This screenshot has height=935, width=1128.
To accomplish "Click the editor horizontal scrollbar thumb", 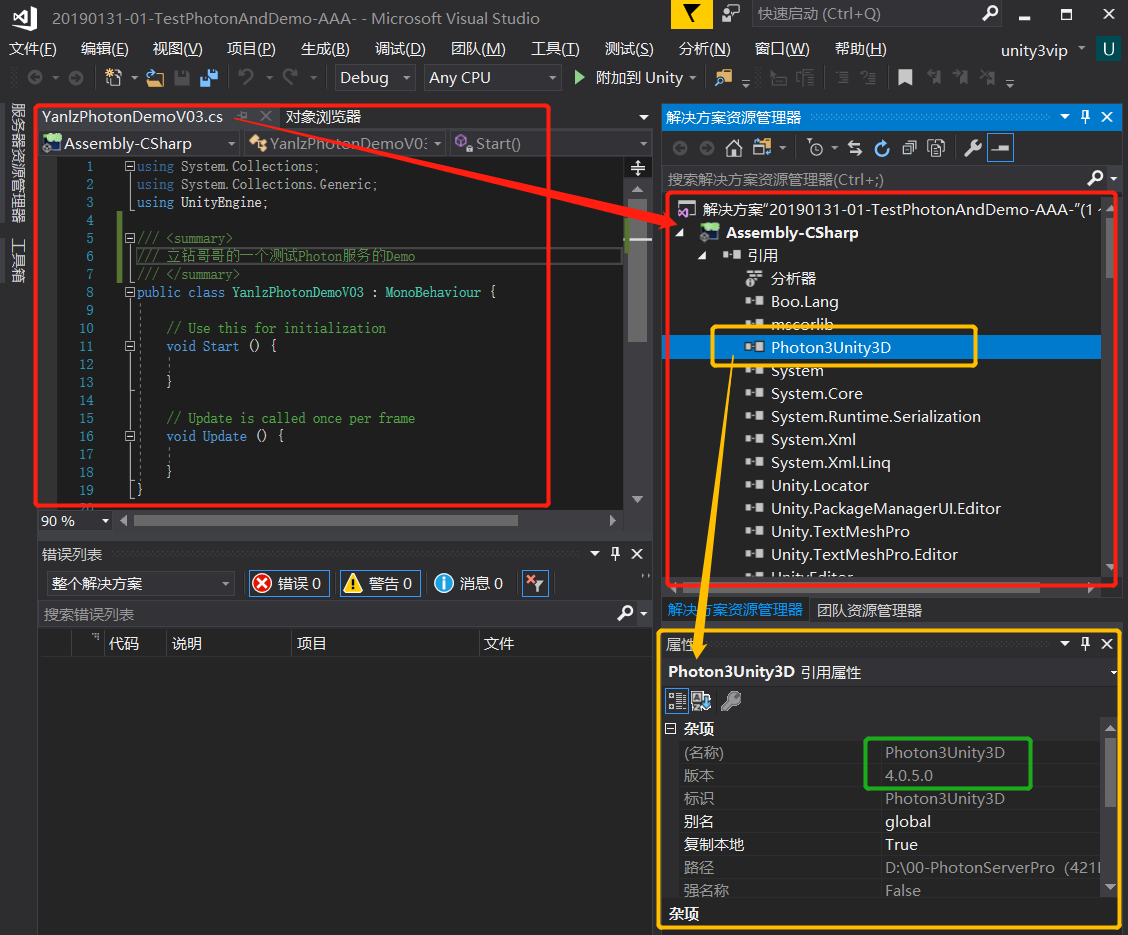I will click(x=326, y=521).
